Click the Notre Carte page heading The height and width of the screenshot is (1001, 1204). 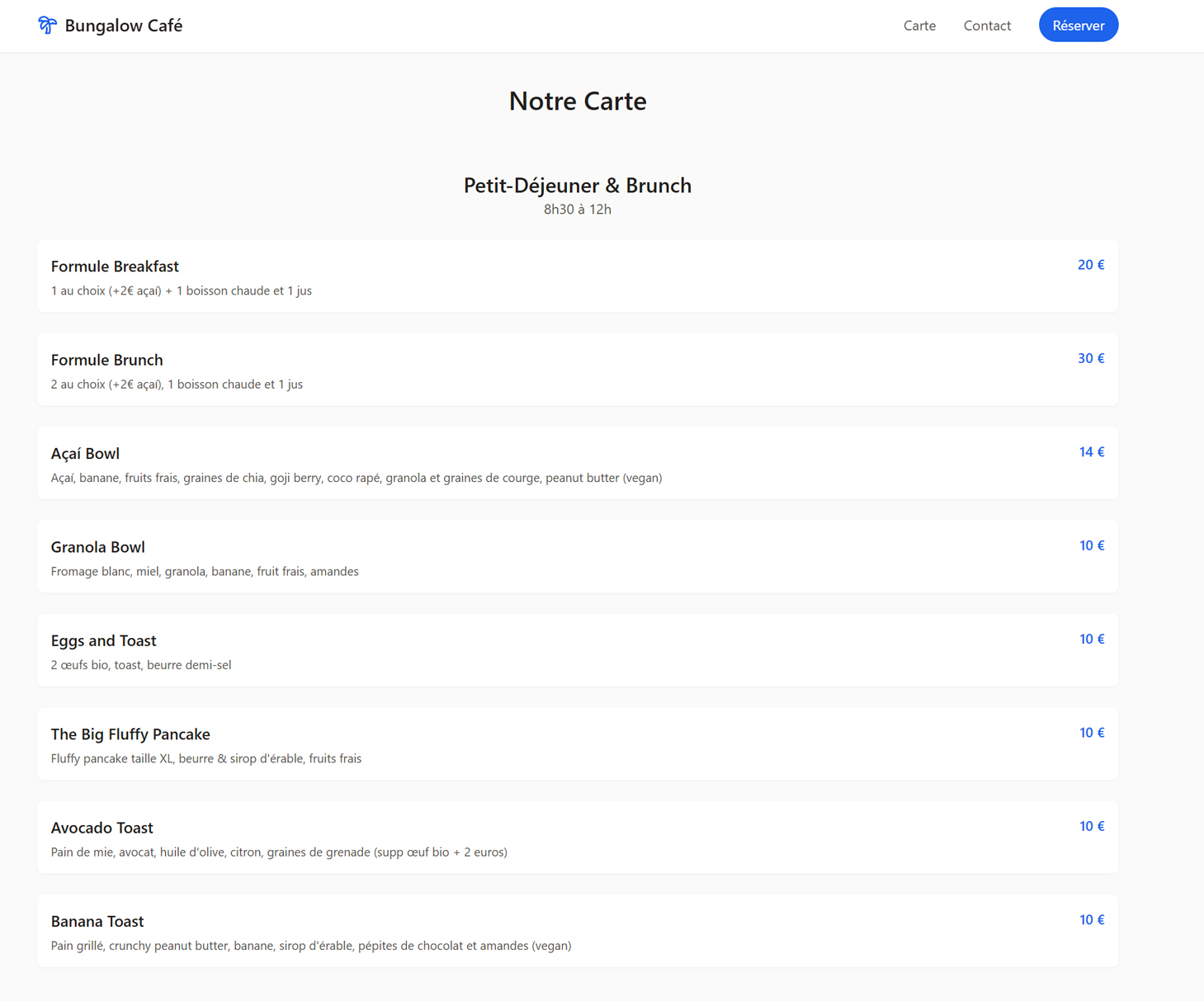point(577,101)
